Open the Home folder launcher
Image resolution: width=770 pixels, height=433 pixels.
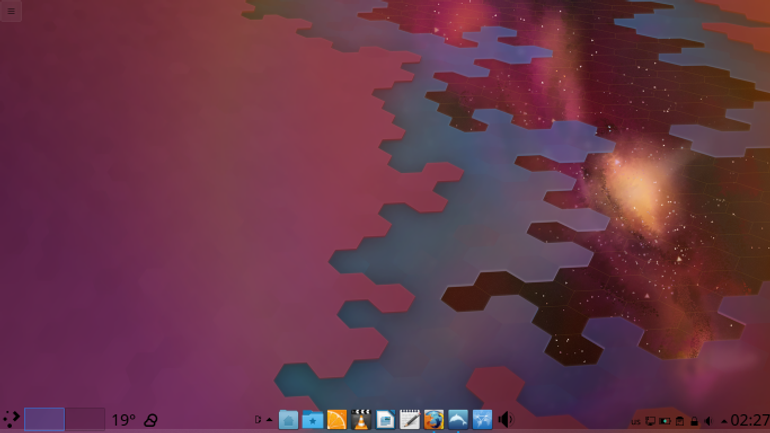tap(288, 420)
